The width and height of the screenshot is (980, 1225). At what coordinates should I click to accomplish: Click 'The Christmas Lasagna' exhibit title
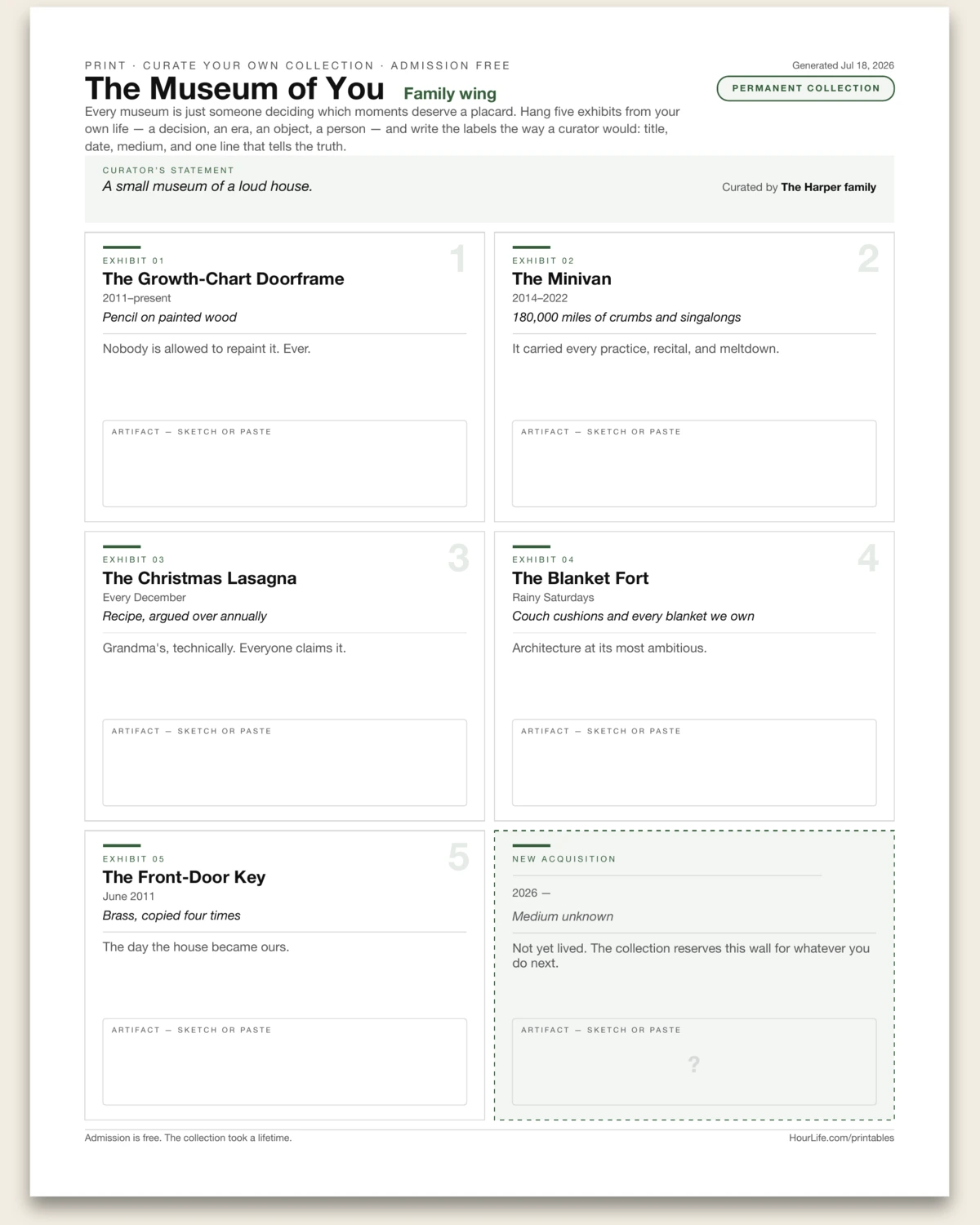point(199,578)
